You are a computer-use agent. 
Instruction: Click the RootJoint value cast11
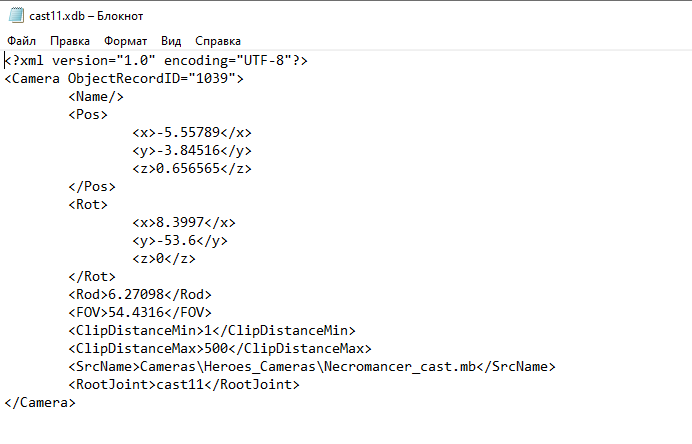pos(180,384)
